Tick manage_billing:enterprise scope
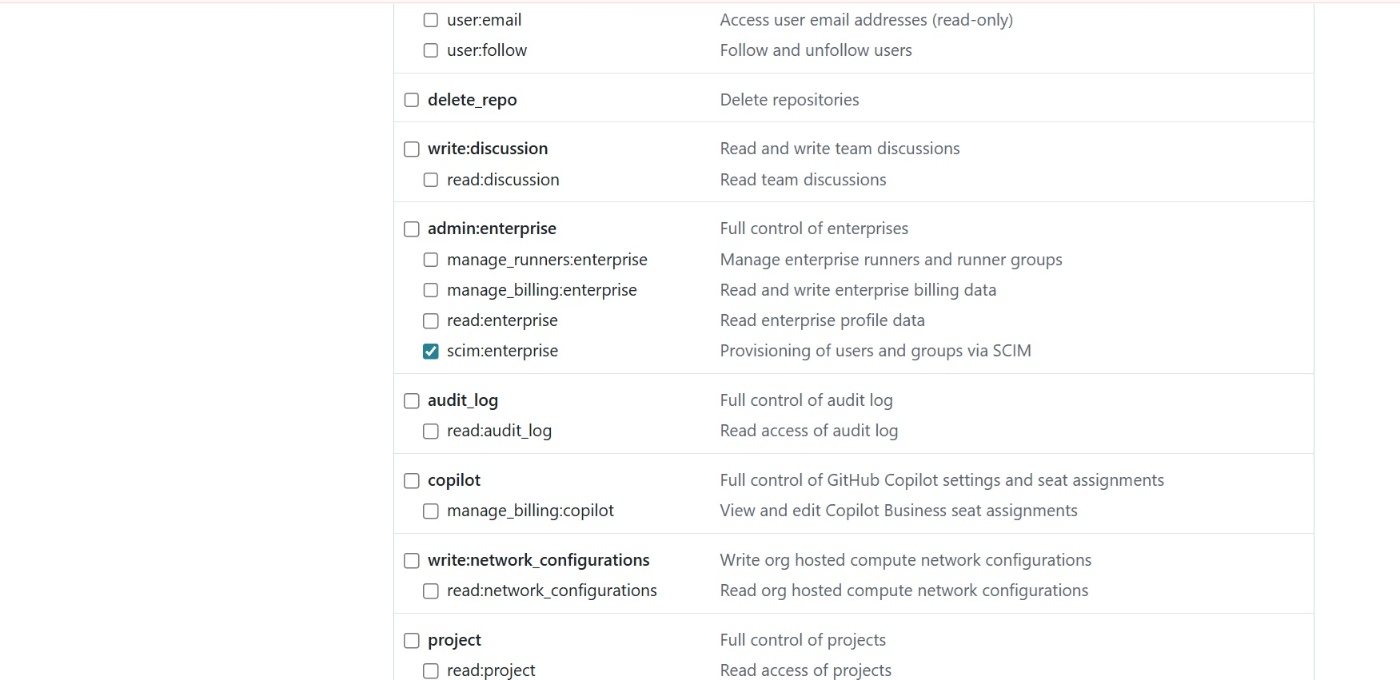The width and height of the screenshot is (1400, 680). [x=431, y=290]
